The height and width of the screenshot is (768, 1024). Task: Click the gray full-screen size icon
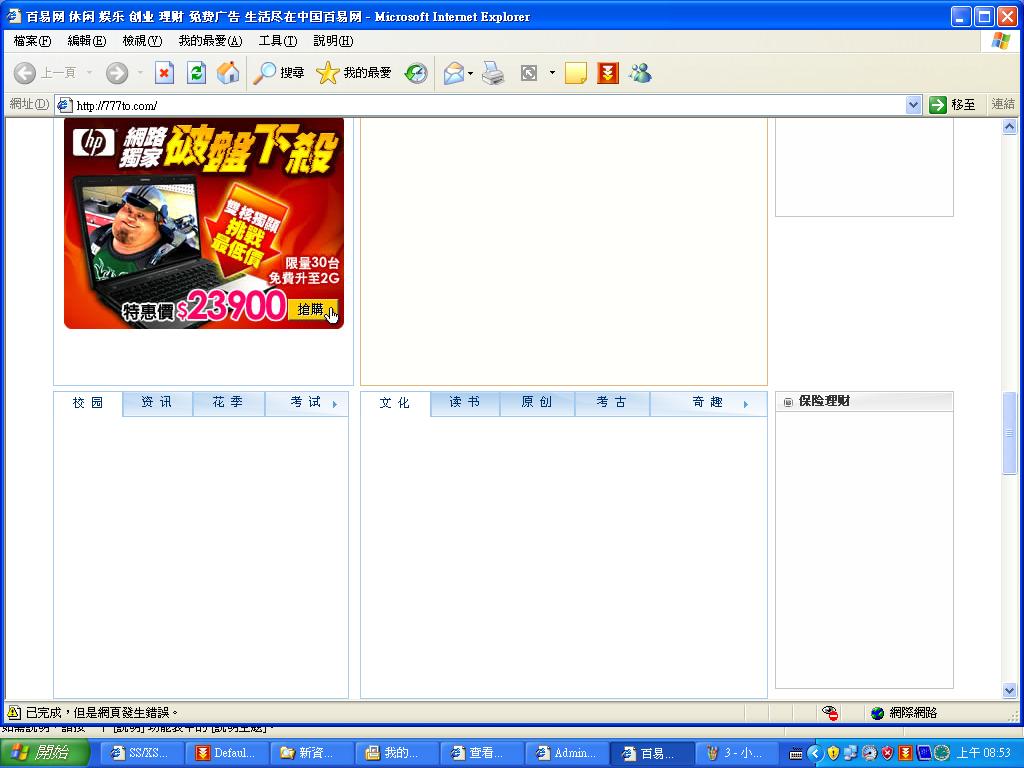coord(528,72)
